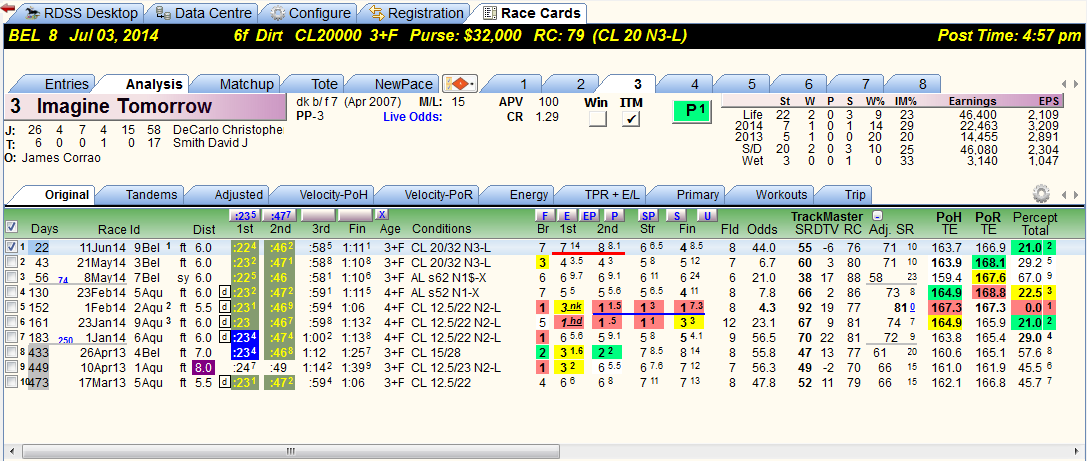Click the E running style filter button
Screen dimensions: 1087x461
point(567,216)
